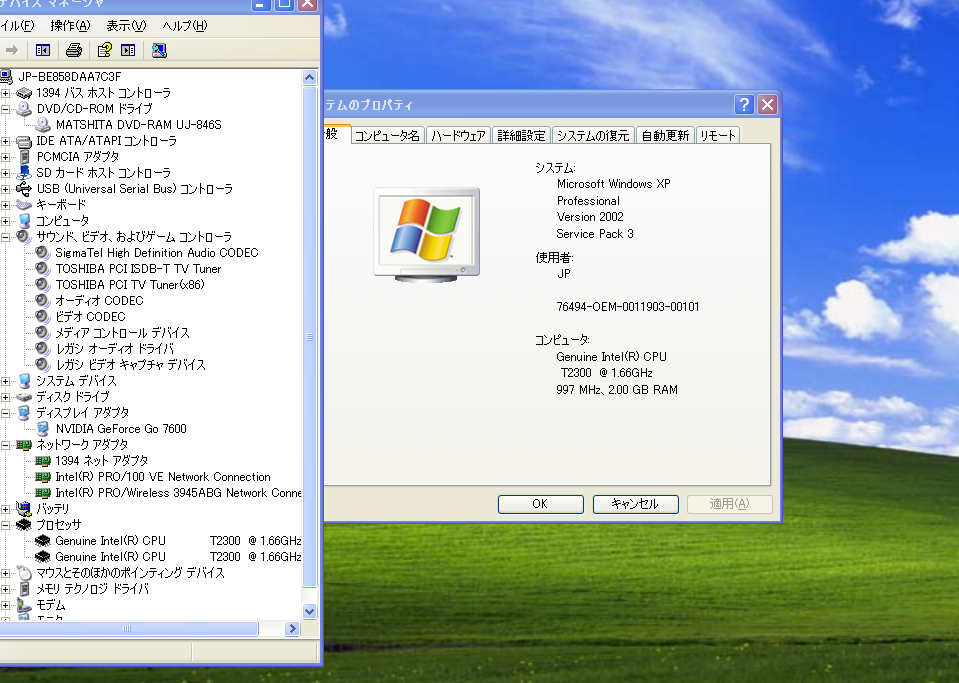This screenshot has height=683, width=959.
Task: Select レガシ オーディオ ドライバ entry
Action: (x=114, y=349)
